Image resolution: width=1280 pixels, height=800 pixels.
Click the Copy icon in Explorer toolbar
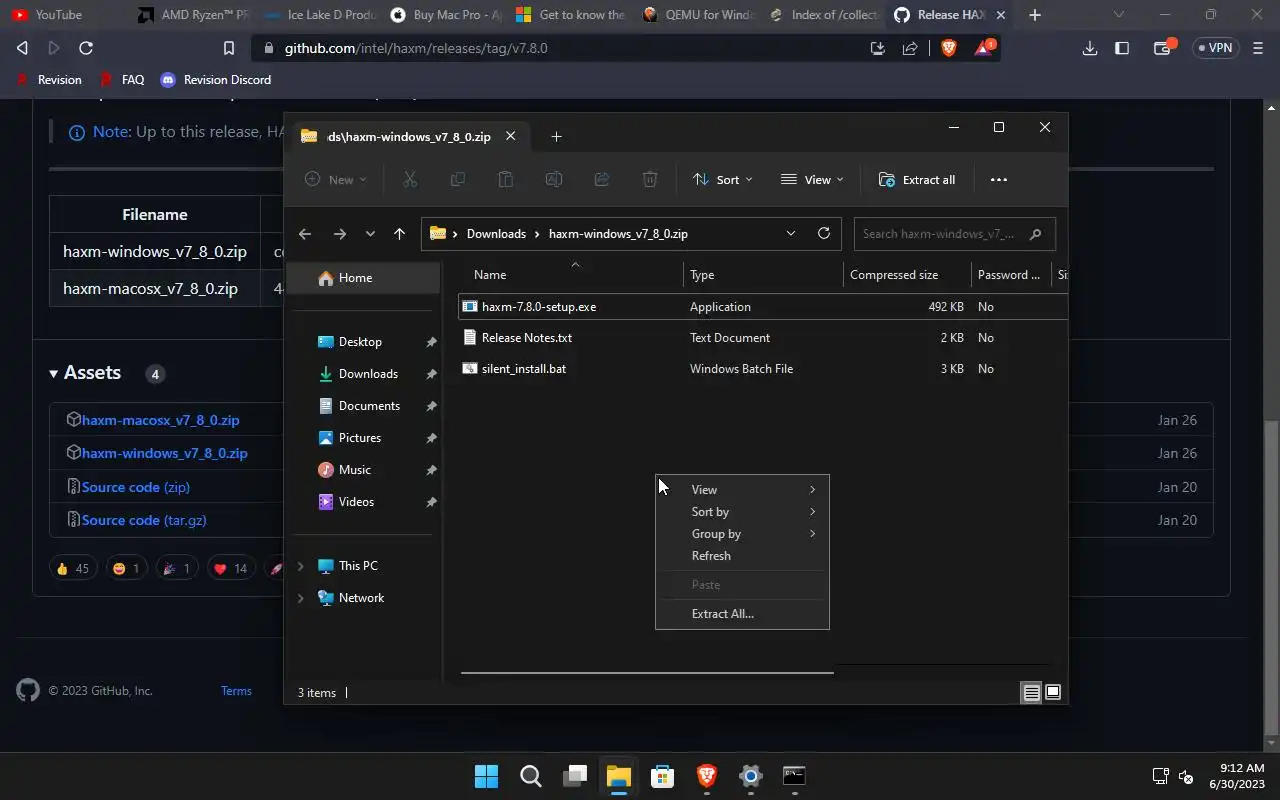(458, 179)
